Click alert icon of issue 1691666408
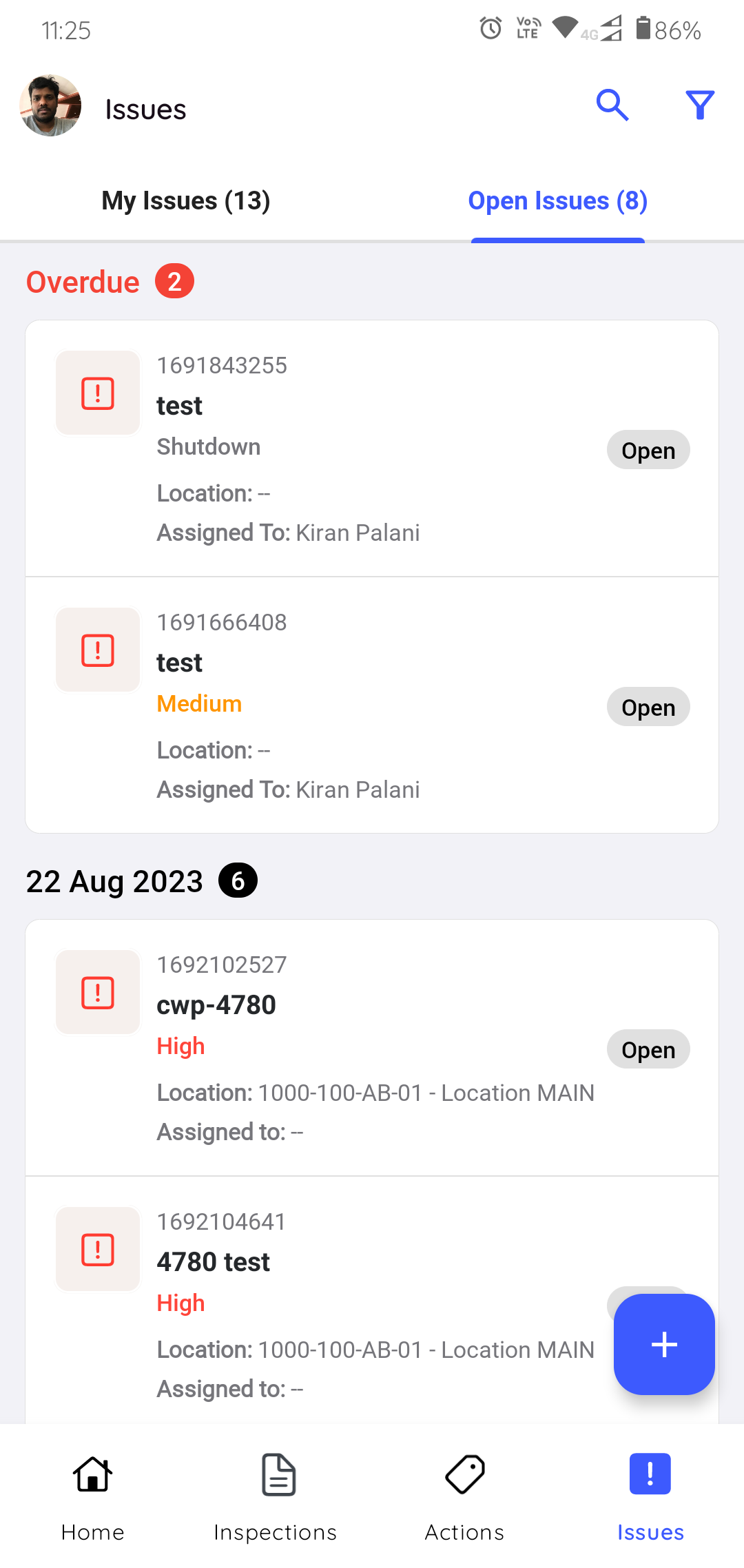Viewport: 744px width, 1568px height. tap(98, 650)
